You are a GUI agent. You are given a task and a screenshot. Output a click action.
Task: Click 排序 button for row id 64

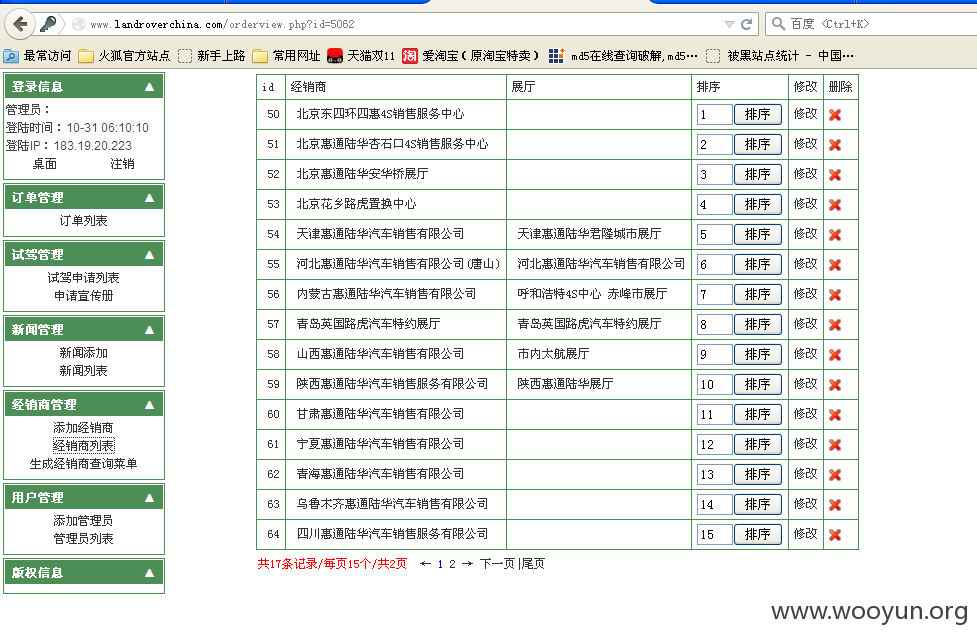pos(758,534)
